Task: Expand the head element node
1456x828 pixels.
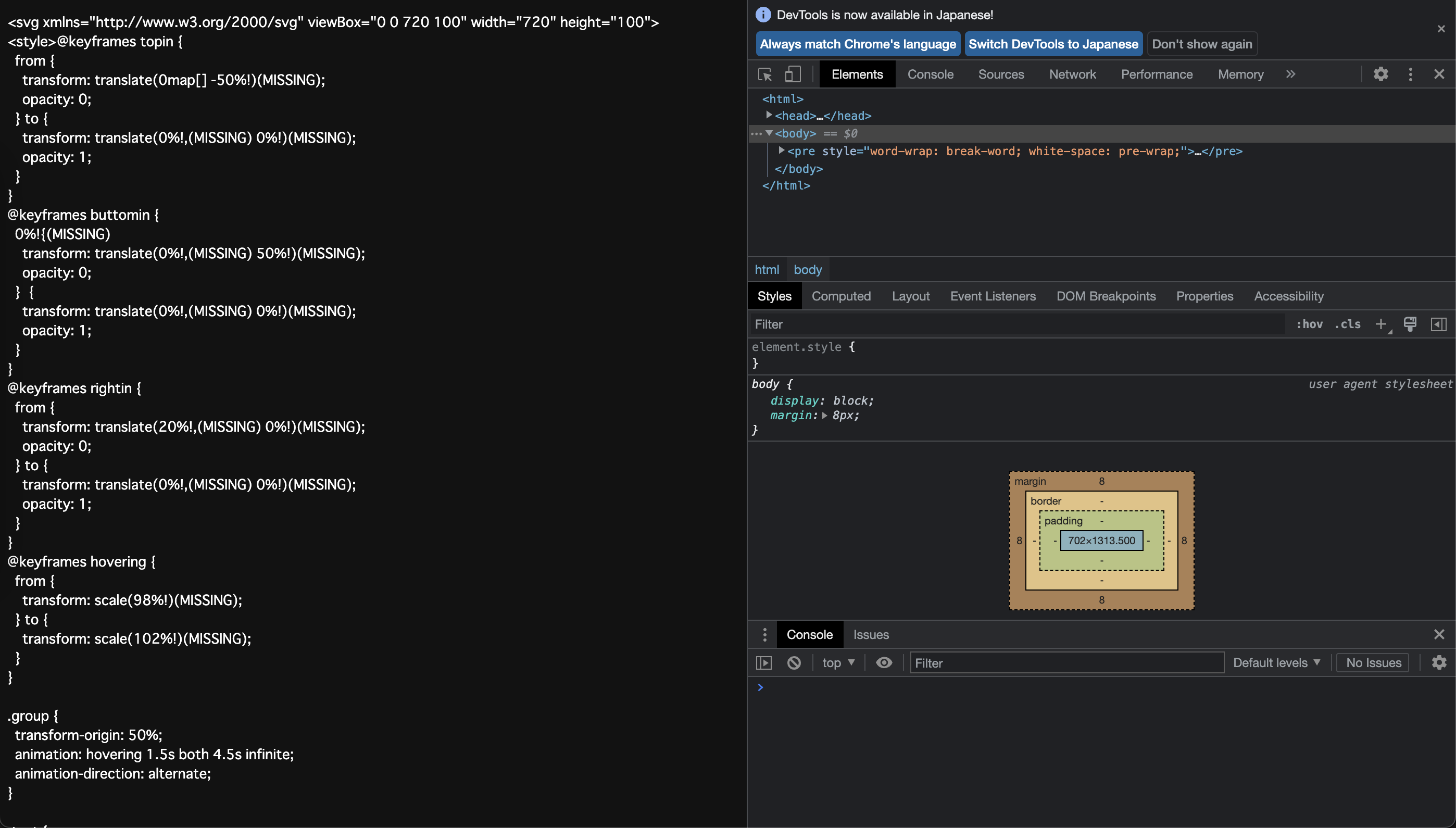Action: pos(769,115)
